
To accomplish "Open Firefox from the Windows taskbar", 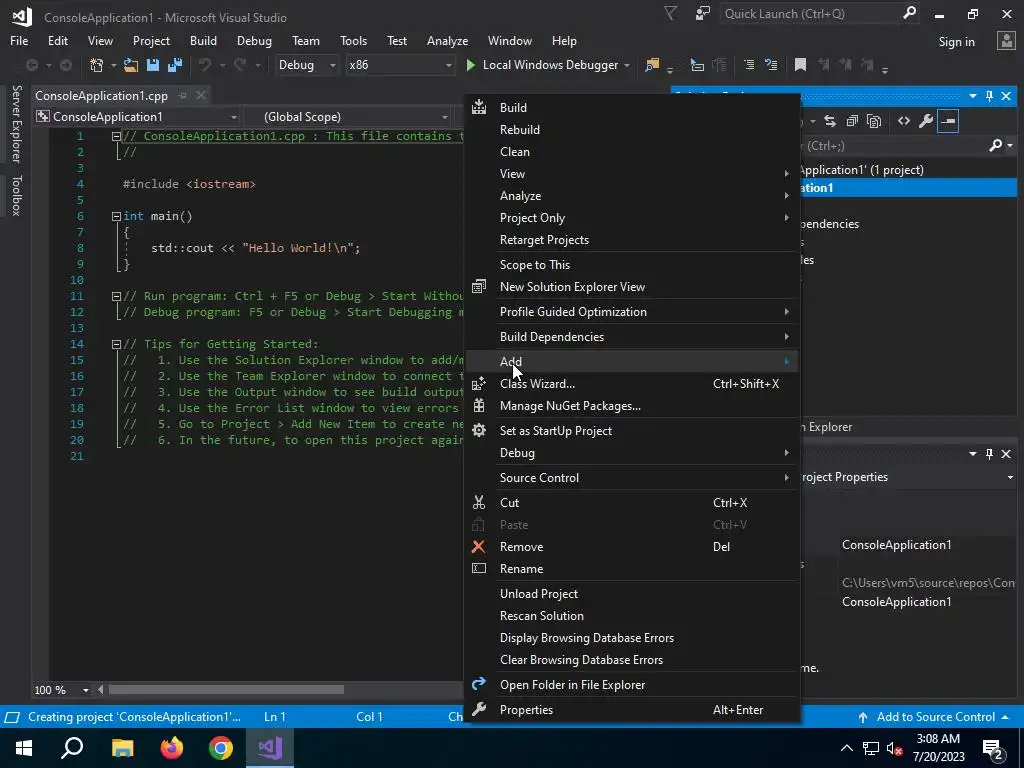I will point(172,748).
